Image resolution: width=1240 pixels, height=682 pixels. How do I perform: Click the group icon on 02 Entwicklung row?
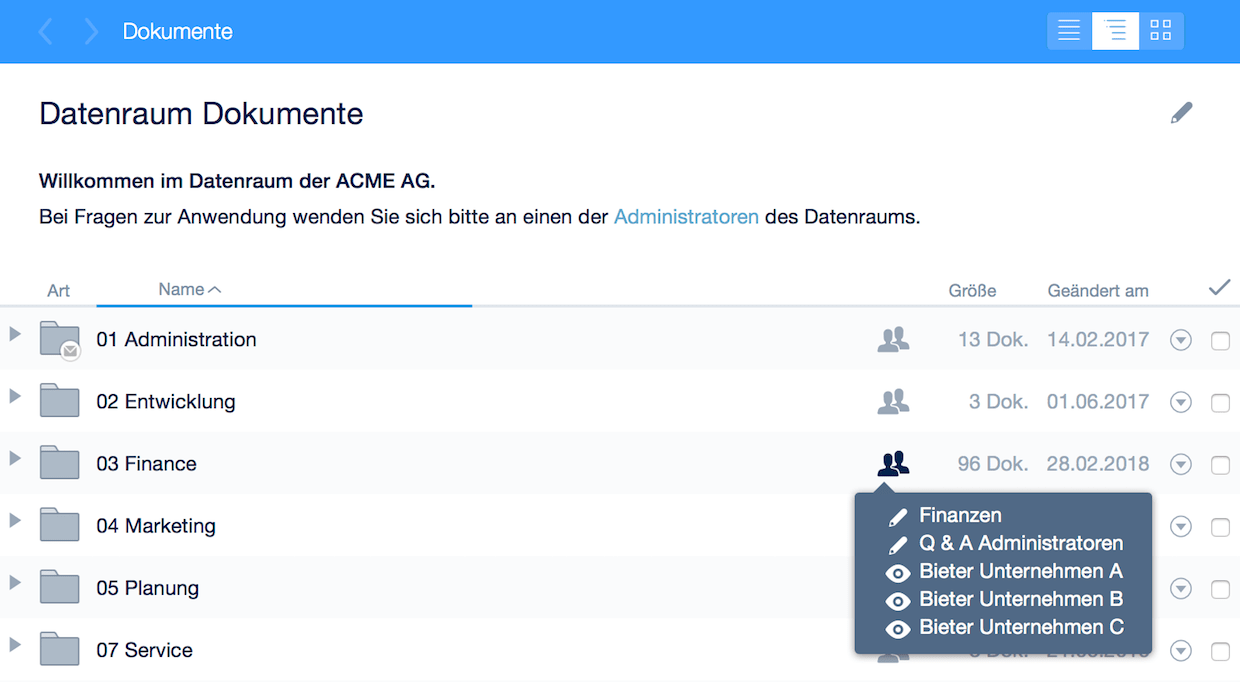(x=893, y=402)
